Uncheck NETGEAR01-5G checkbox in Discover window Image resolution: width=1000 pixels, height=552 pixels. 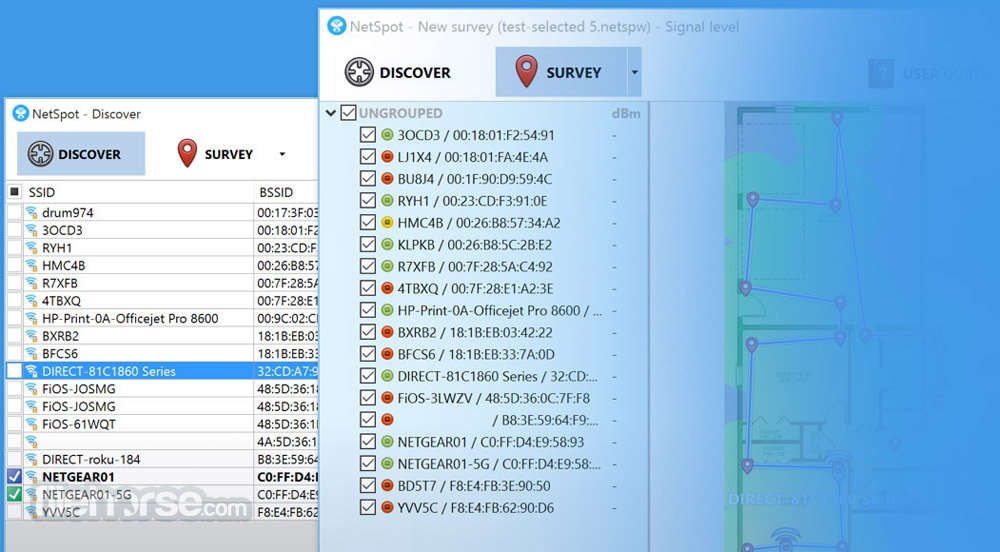(14, 494)
